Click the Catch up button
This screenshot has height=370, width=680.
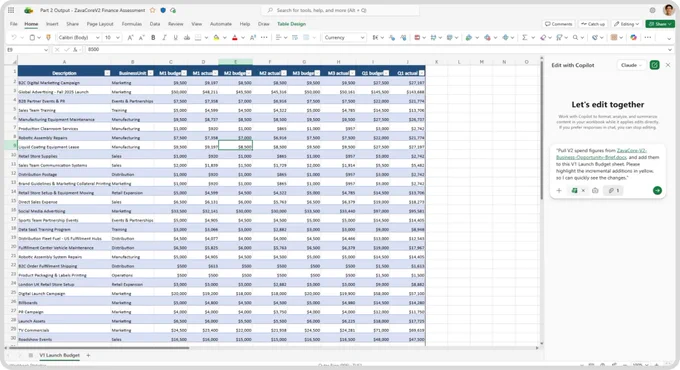click(x=593, y=24)
